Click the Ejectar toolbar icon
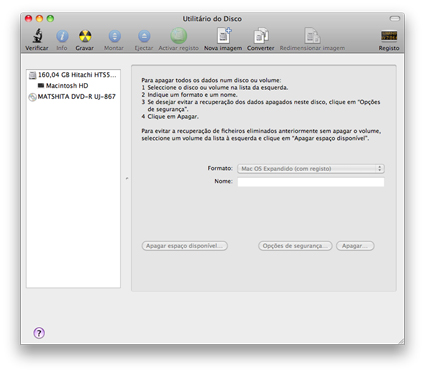Viewport: 425px width, 373px height. pos(144,36)
